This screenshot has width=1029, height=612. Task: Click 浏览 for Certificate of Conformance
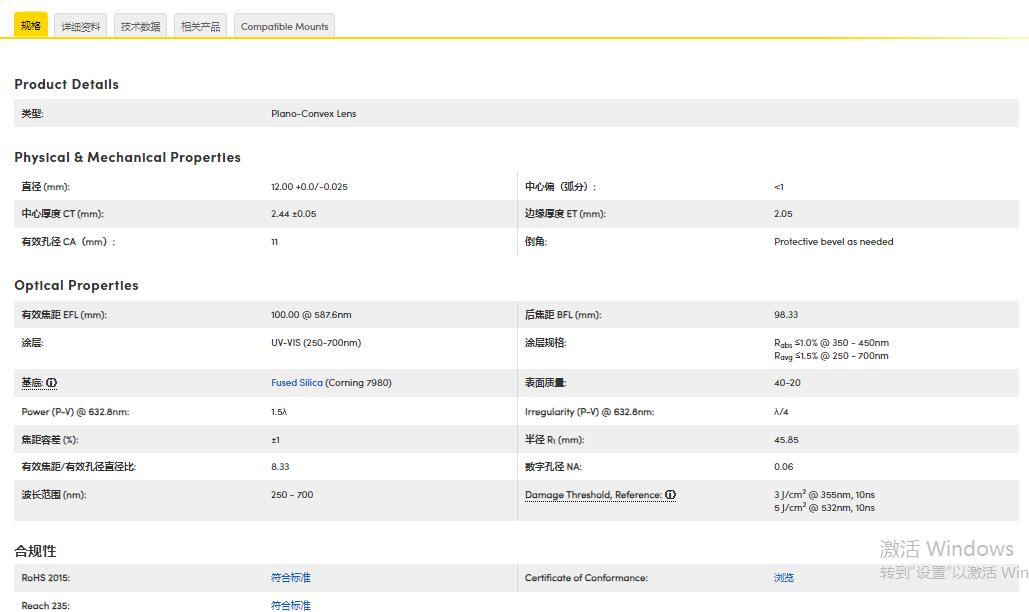point(784,578)
